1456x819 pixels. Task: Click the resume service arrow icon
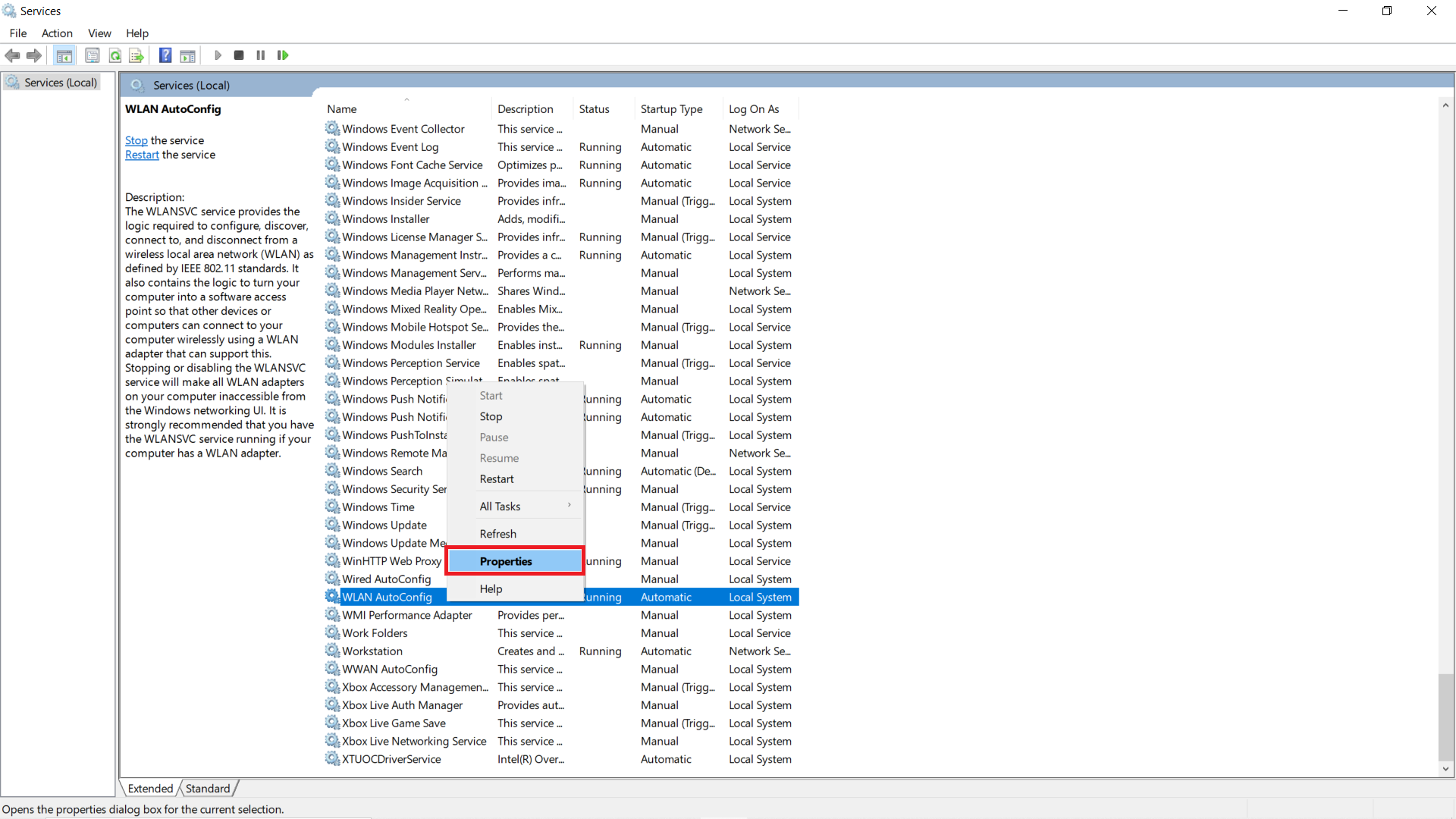(x=283, y=55)
